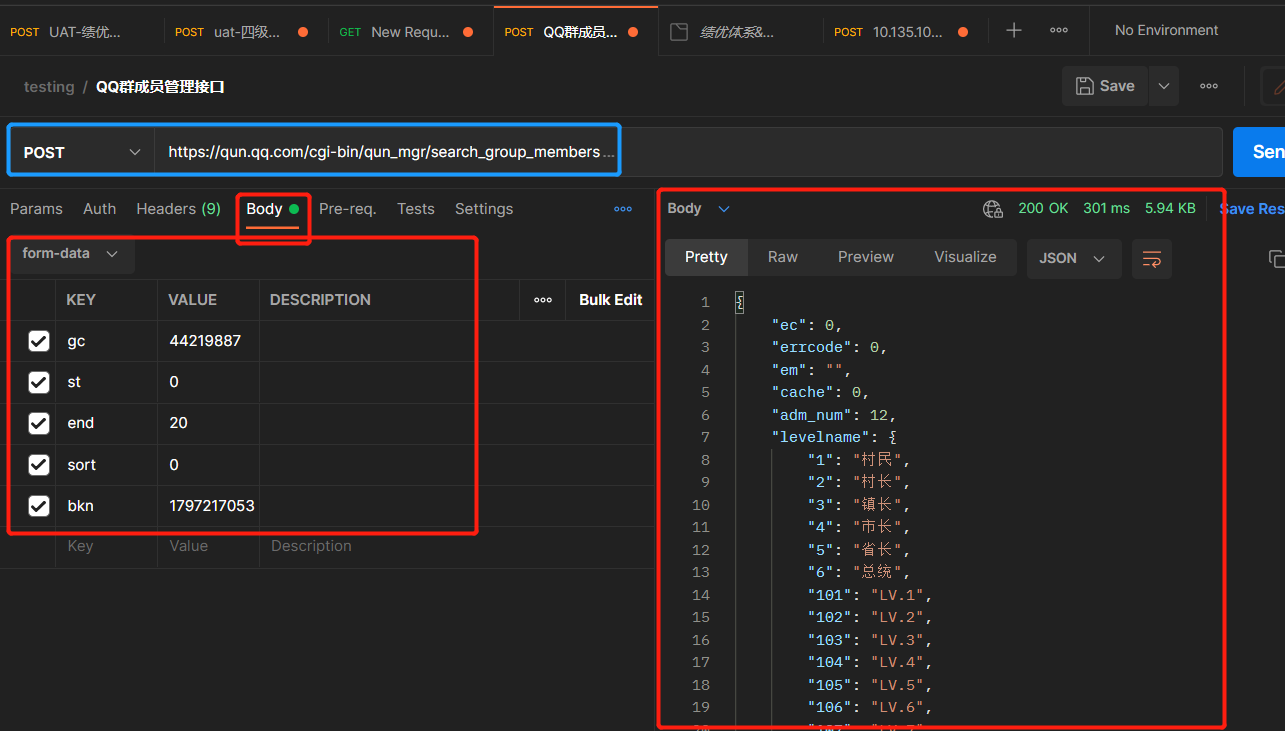Open the Headers (9) tab
Viewport: 1285px width, 731px height.
pyautogui.click(x=178, y=209)
